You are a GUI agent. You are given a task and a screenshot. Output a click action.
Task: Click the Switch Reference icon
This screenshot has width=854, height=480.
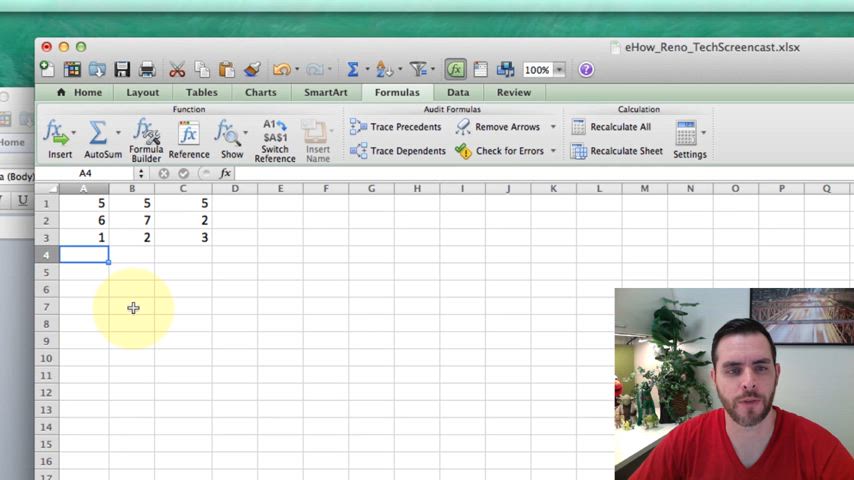[x=275, y=139]
